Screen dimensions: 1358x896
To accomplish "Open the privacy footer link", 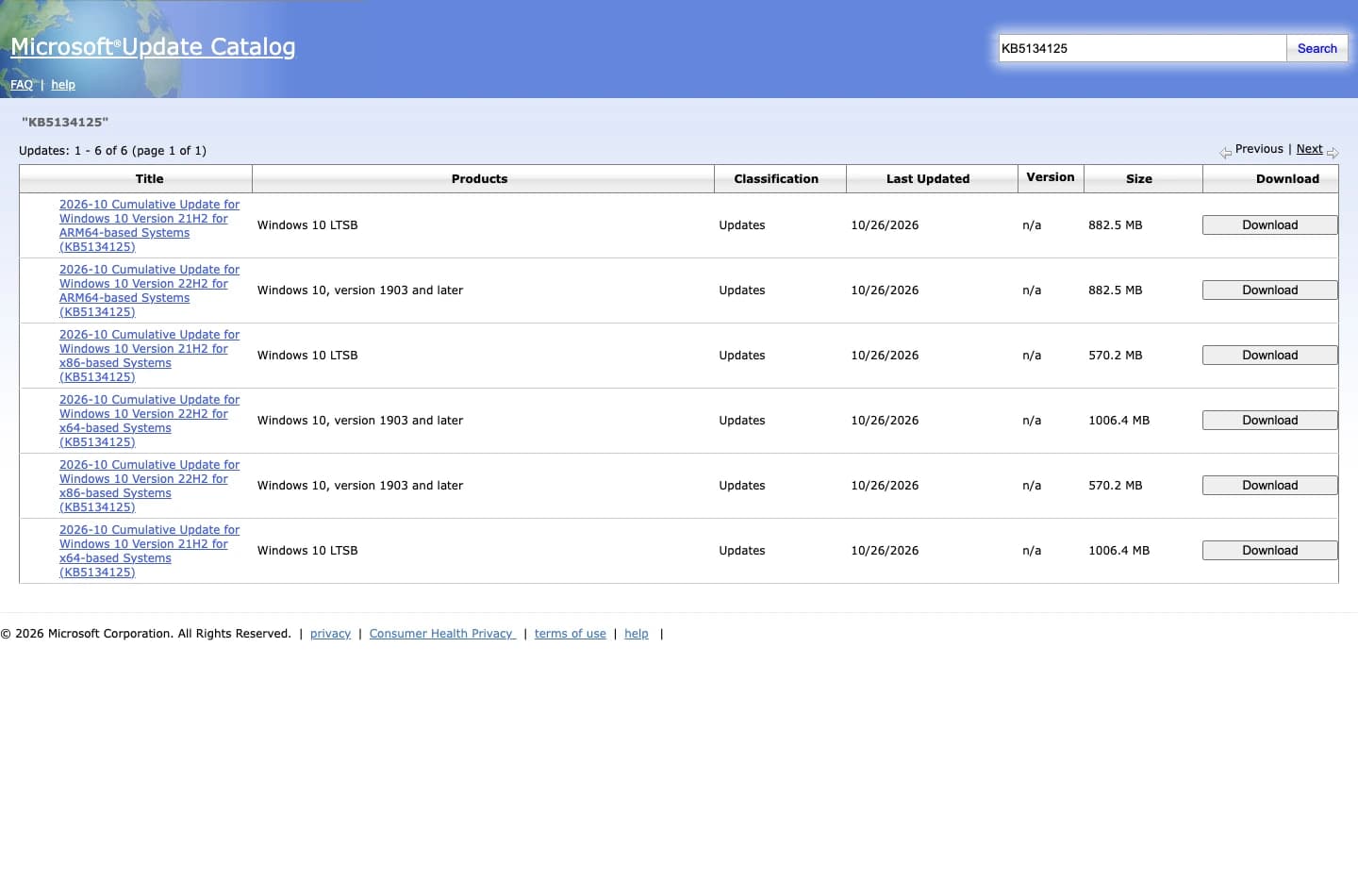I will pos(330,634).
